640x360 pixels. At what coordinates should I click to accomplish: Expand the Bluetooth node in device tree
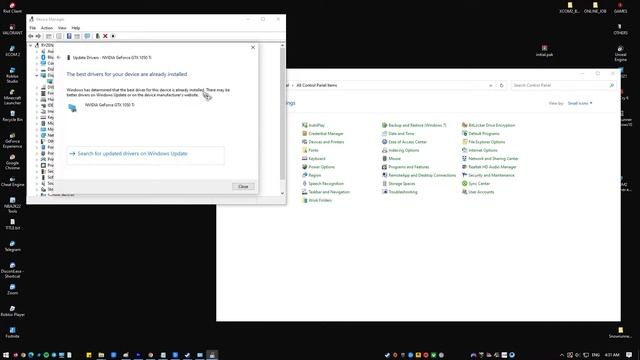pyautogui.click(x=37, y=57)
